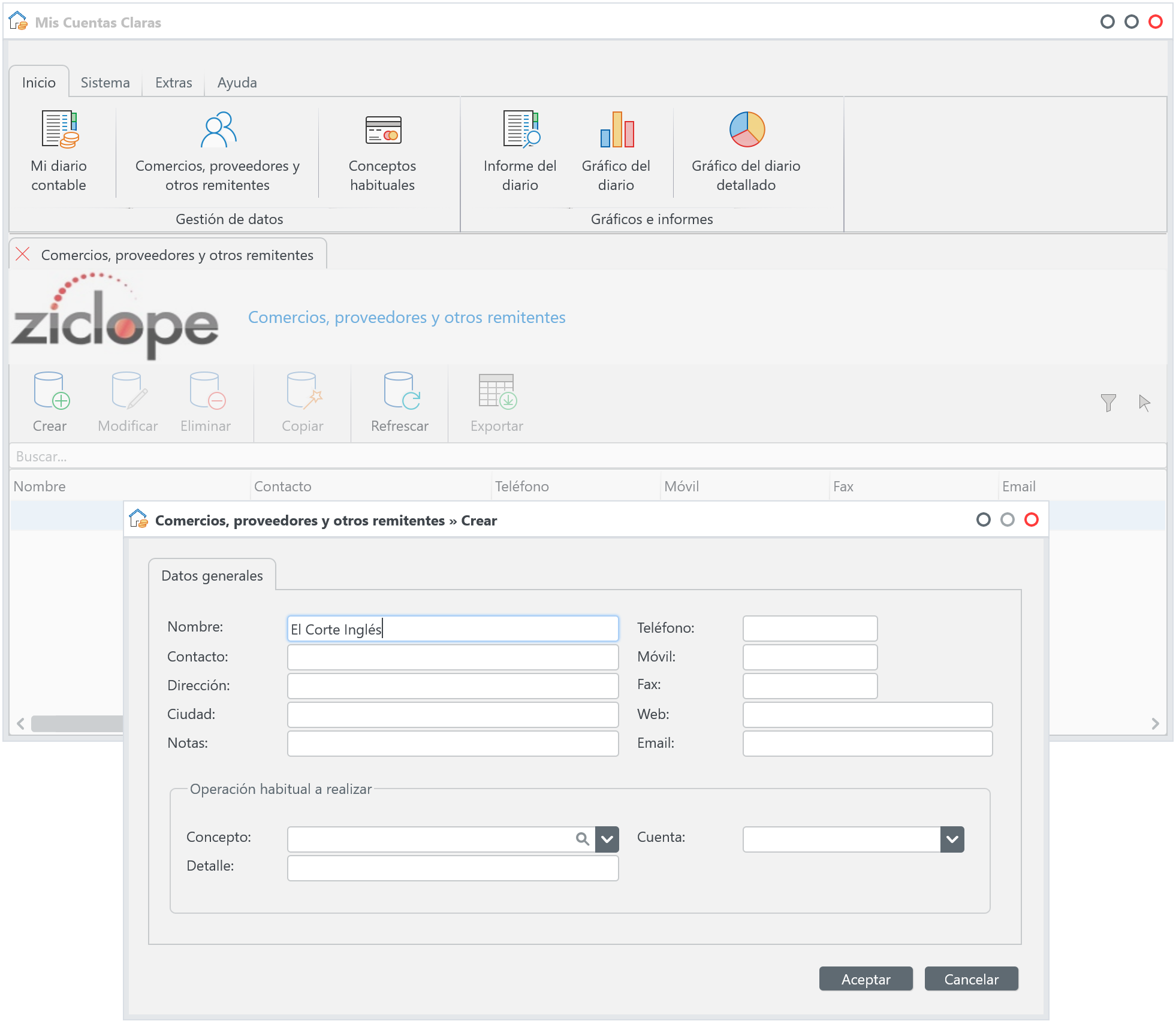
Task: Expand the Concepto dropdown arrow
Action: click(607, 839)
